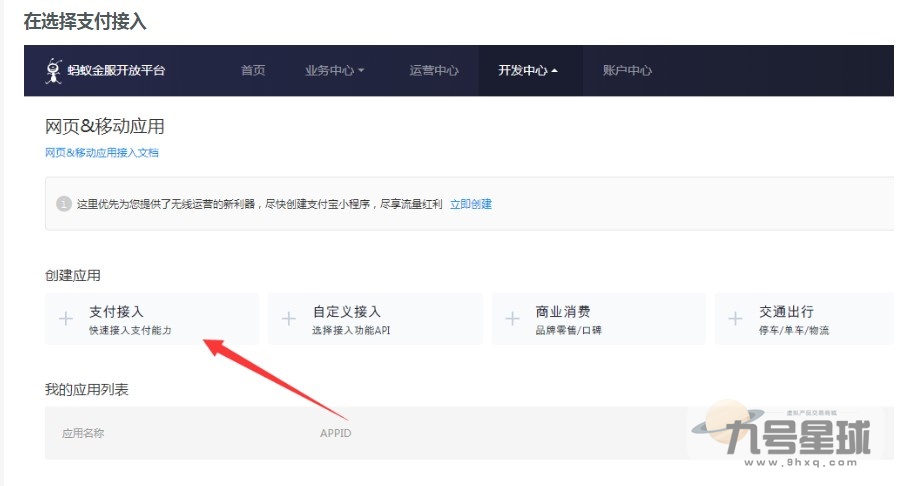This screenshot has height=486, width=900.
Task: Open the 网页&移动应用接入文档 link
Action: 102,153
